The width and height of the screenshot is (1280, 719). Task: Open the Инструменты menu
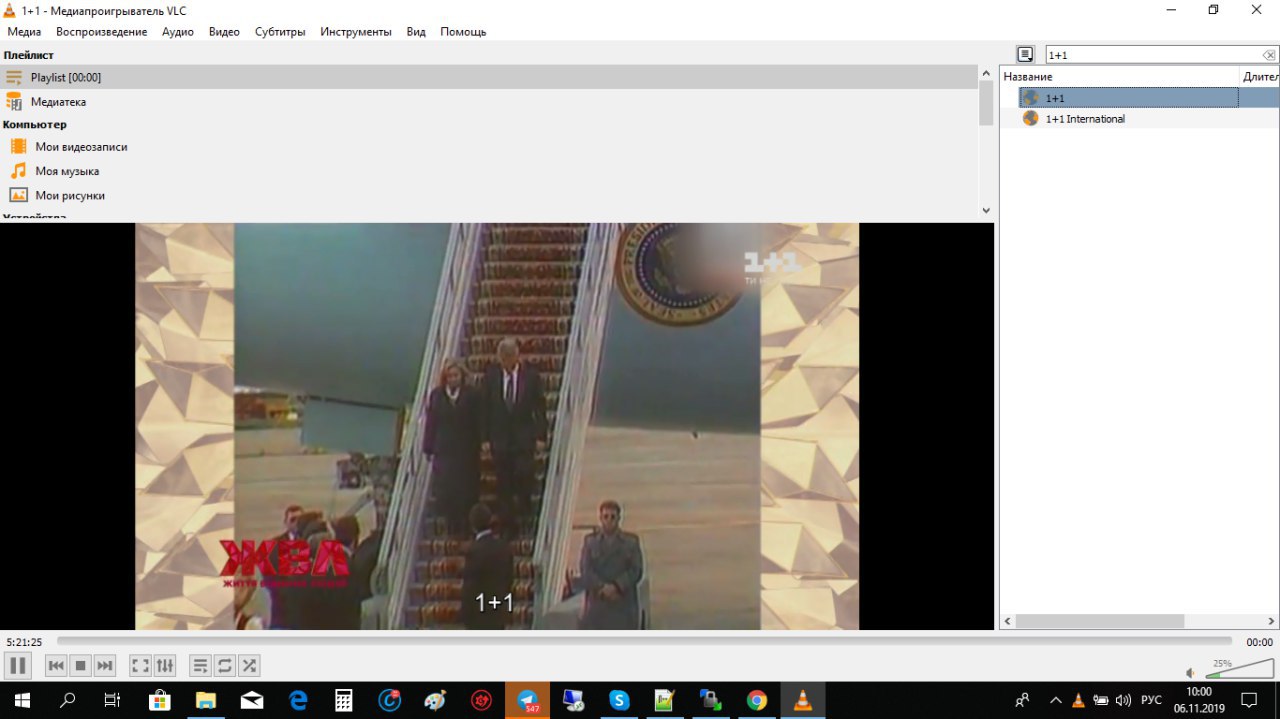356,32
